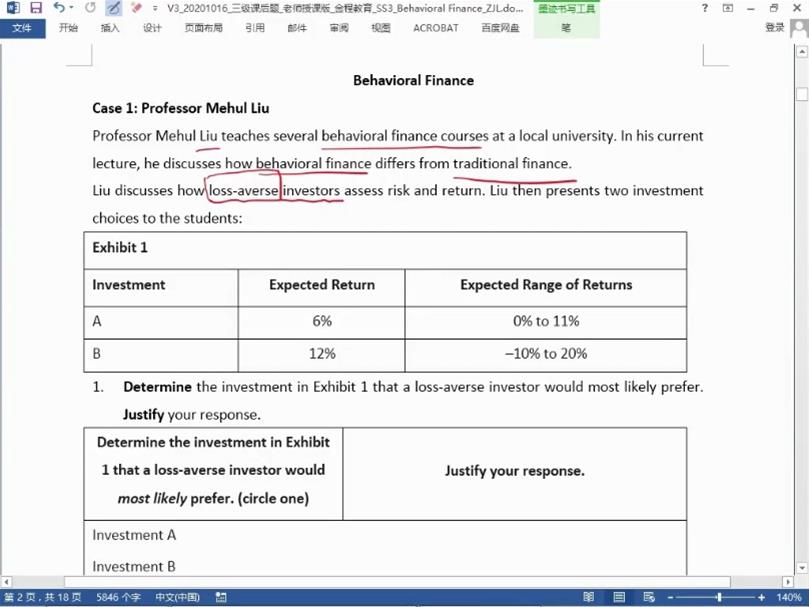The image size is (809, 607).
Task: Click the Word application icon in title bar
Action: 12,8
